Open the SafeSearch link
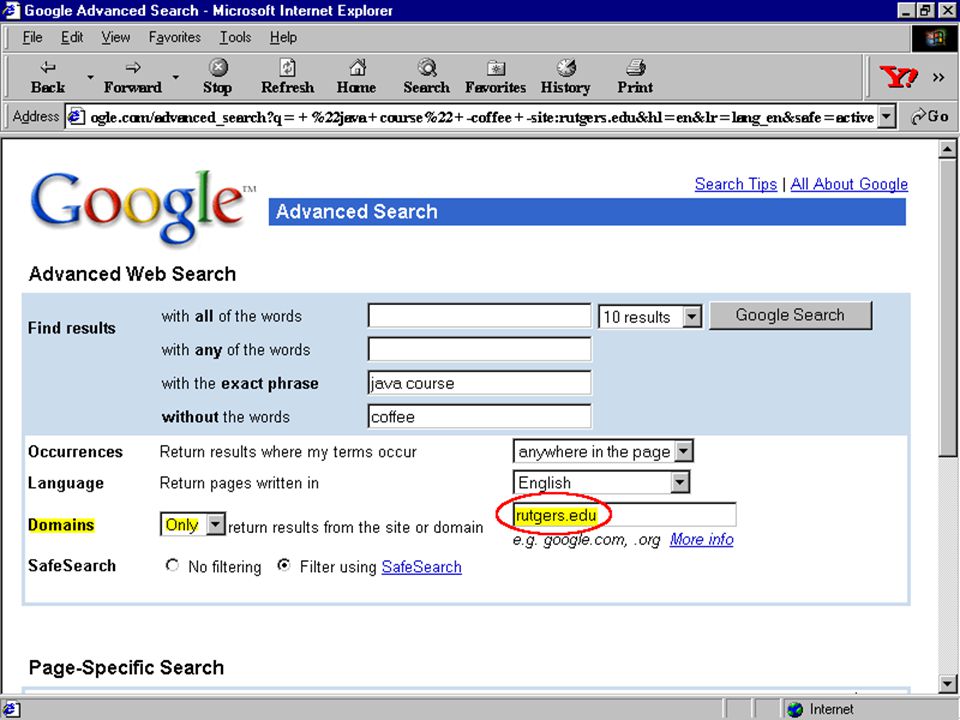 click(421, 567)
